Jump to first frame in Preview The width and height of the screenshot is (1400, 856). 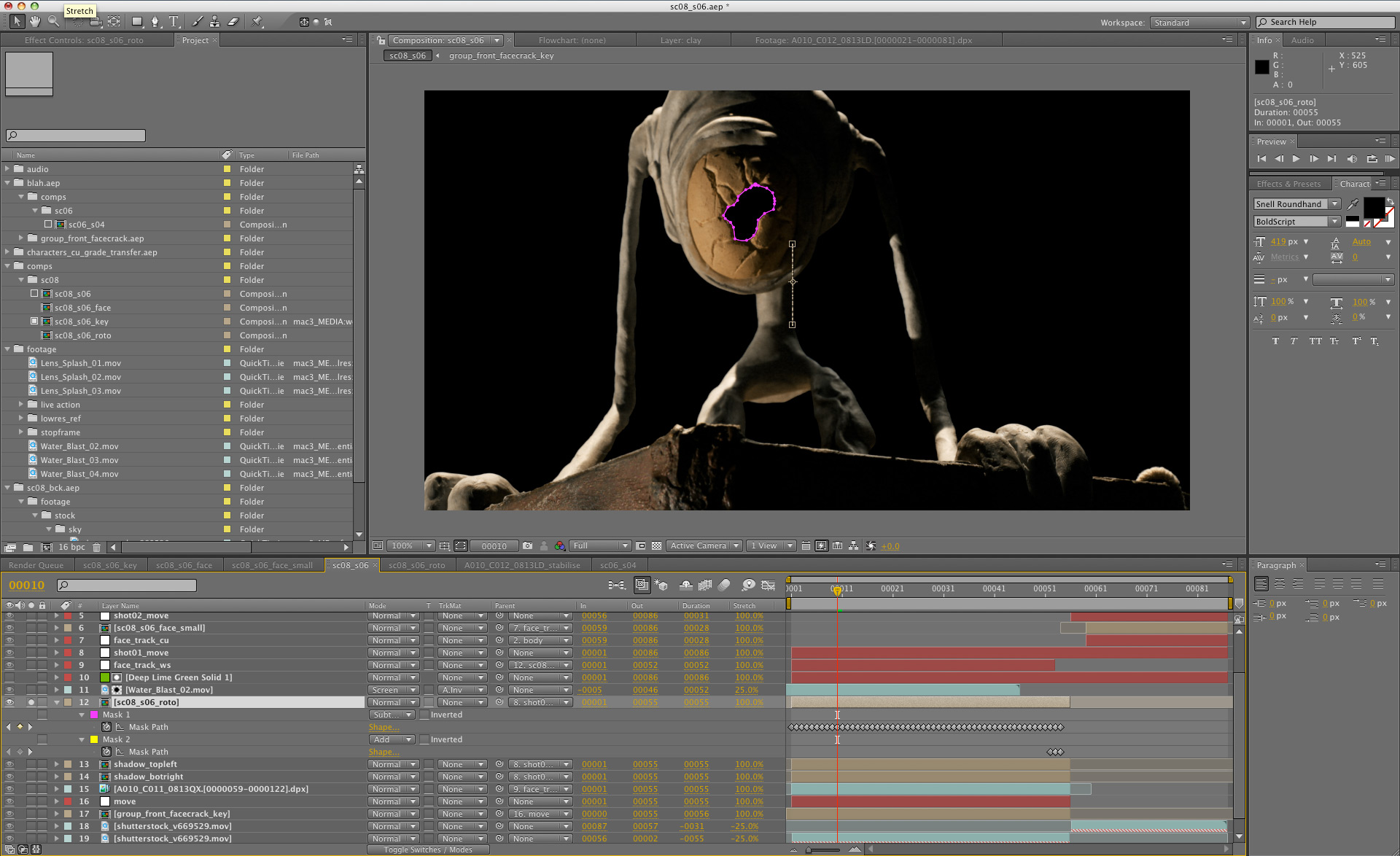[1261, 158]
